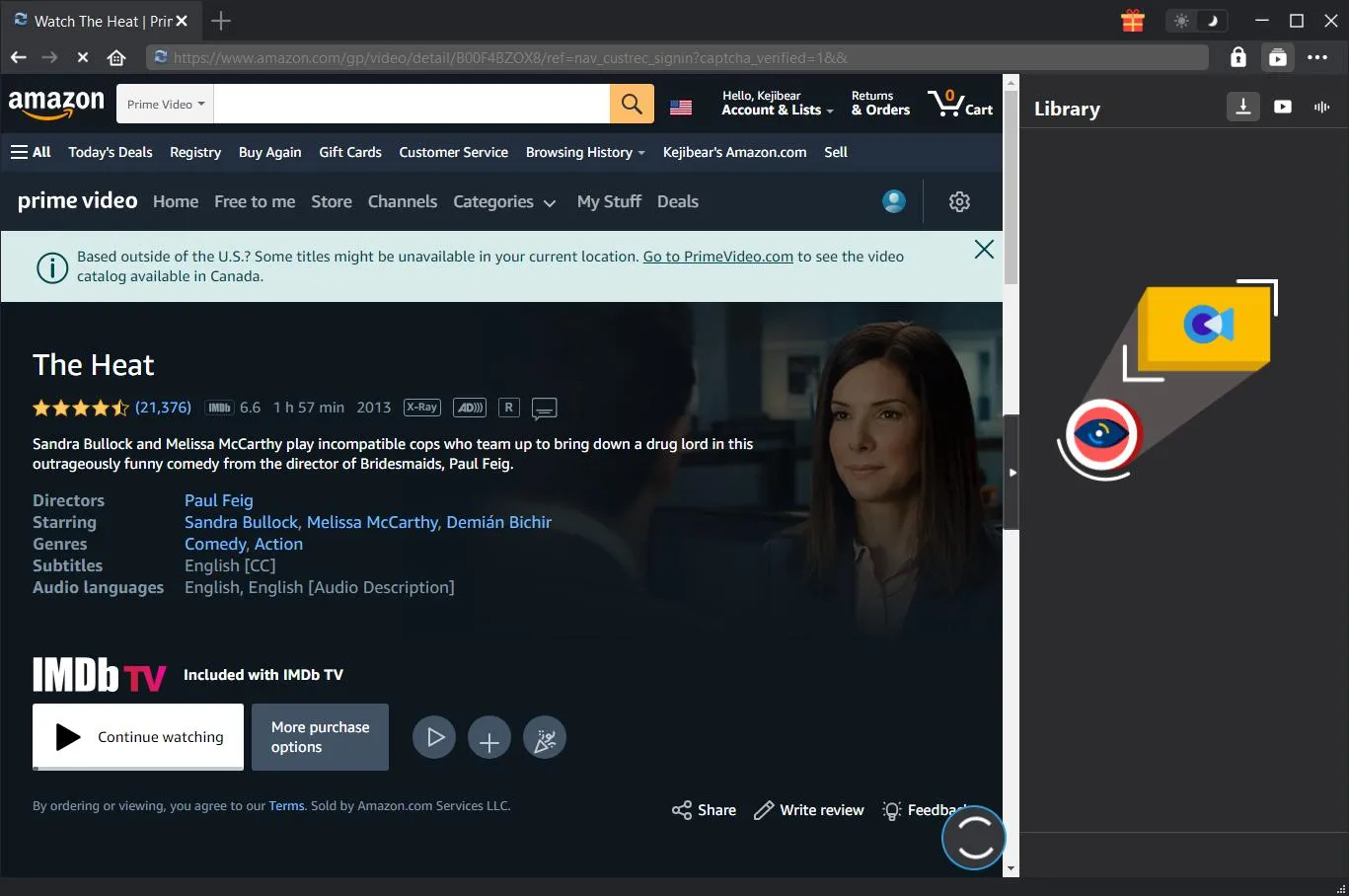Viewport: 1349px width, 896px height.
Task: Click the orange search magnifier button
Action: 632,104
